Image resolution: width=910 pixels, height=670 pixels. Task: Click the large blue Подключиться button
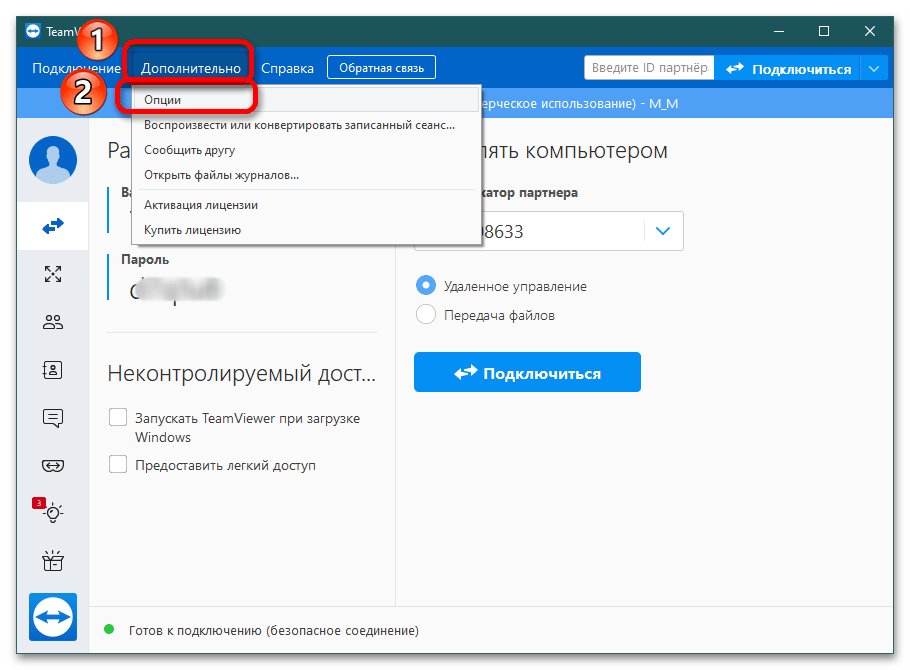tap(527, 372)
